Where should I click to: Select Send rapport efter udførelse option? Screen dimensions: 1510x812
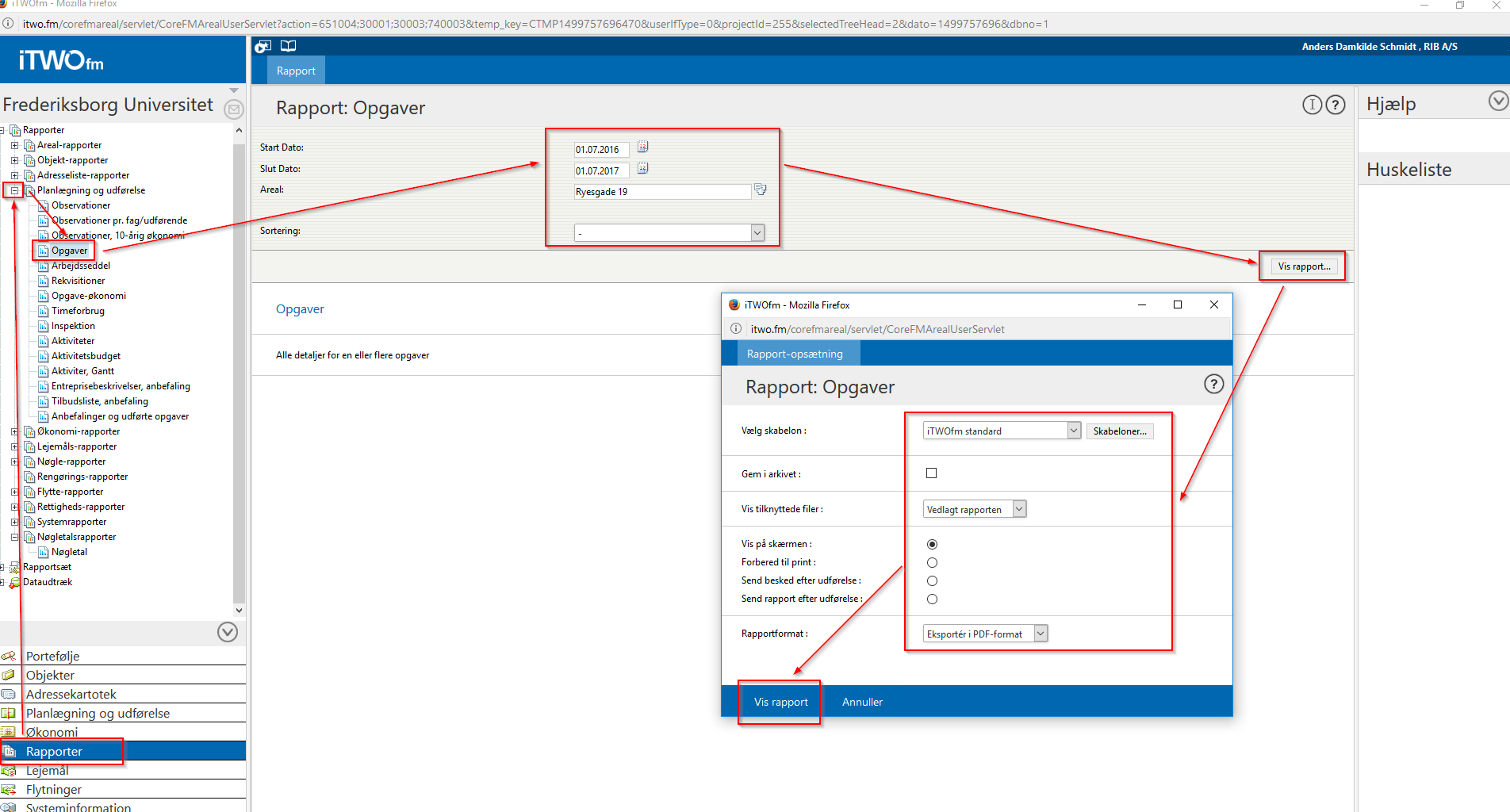click(x=932, y=599)
